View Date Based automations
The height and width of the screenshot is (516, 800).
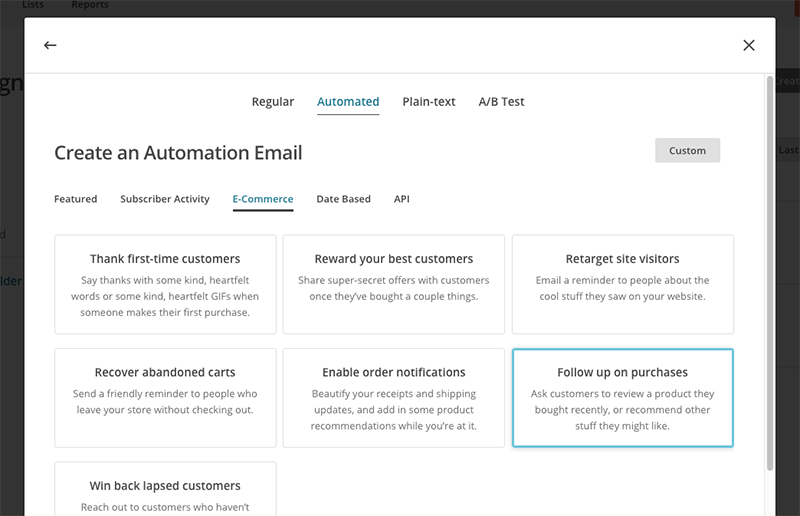pos(343,199)
